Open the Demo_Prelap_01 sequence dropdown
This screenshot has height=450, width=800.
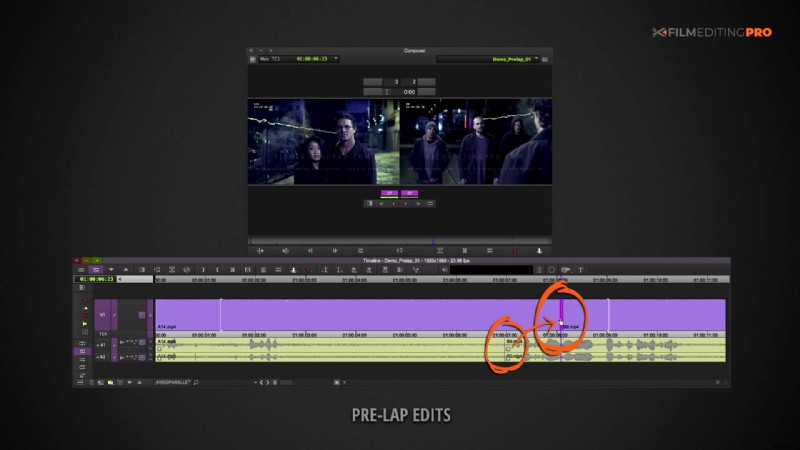pyautogui.click(x=488, y=59)
